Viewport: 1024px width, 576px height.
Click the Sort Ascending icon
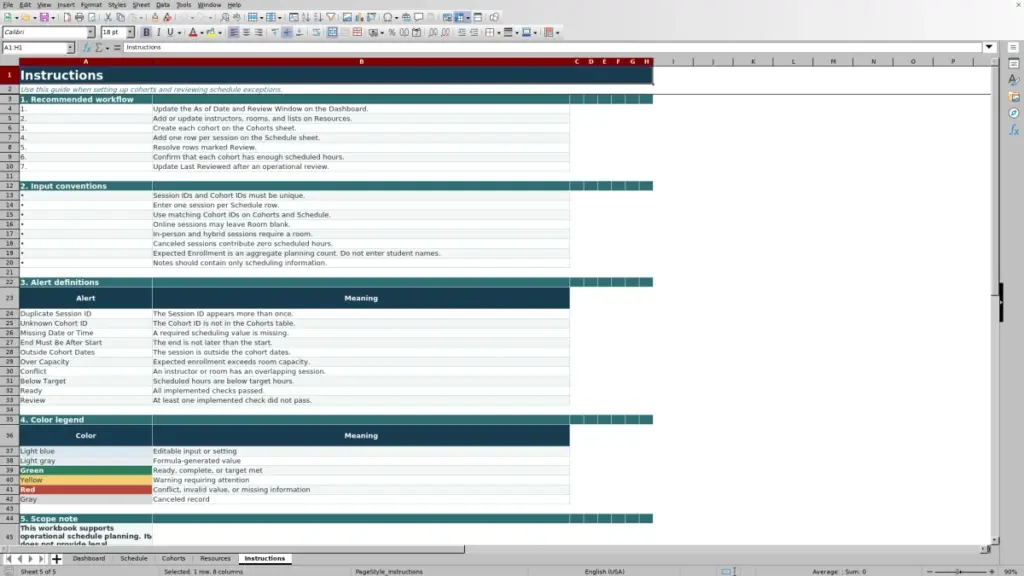pos(306,18)
